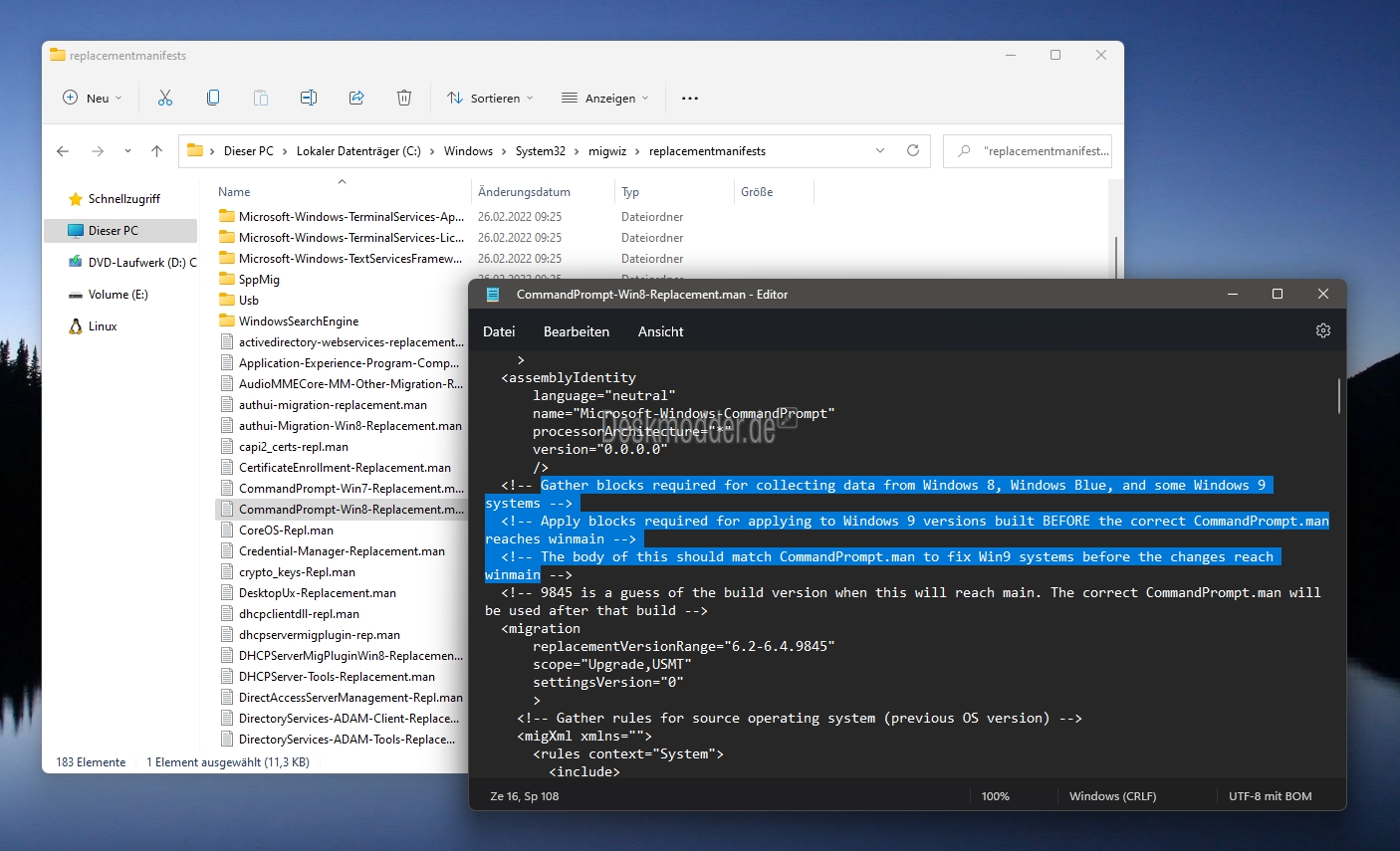Open the Anzeigen dropdown

click(605, 98)
